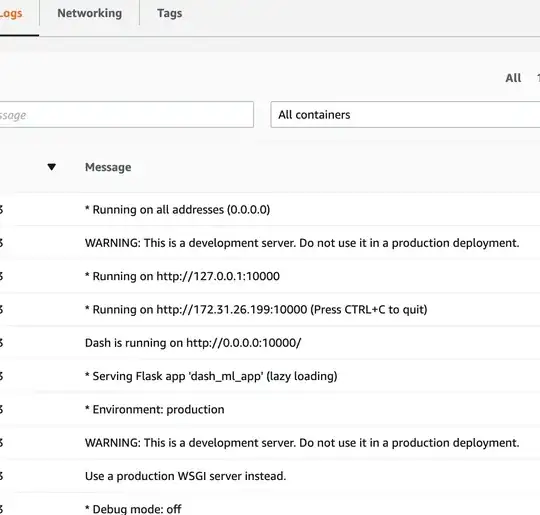The width and height of the screenshot is (540, 515).
Task: Click the time option right of All
Action: [538, 78]
